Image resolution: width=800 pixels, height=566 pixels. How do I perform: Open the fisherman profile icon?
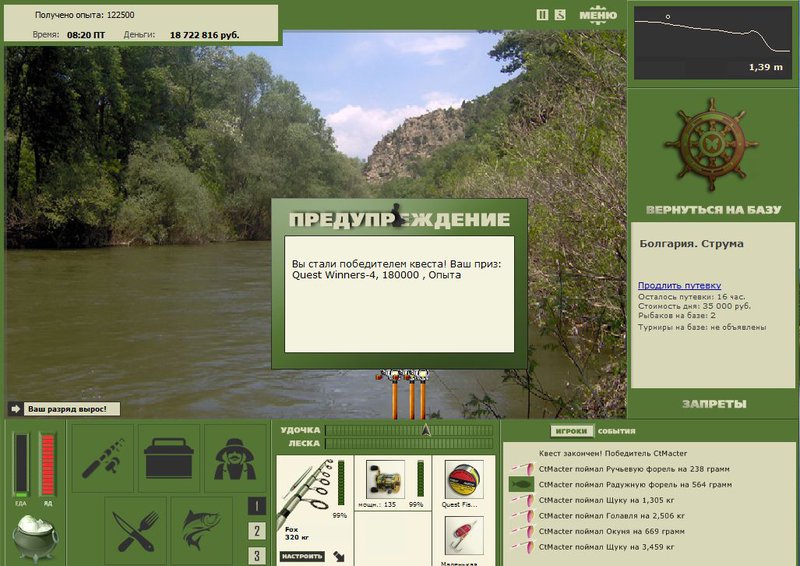tap(235, 458)
